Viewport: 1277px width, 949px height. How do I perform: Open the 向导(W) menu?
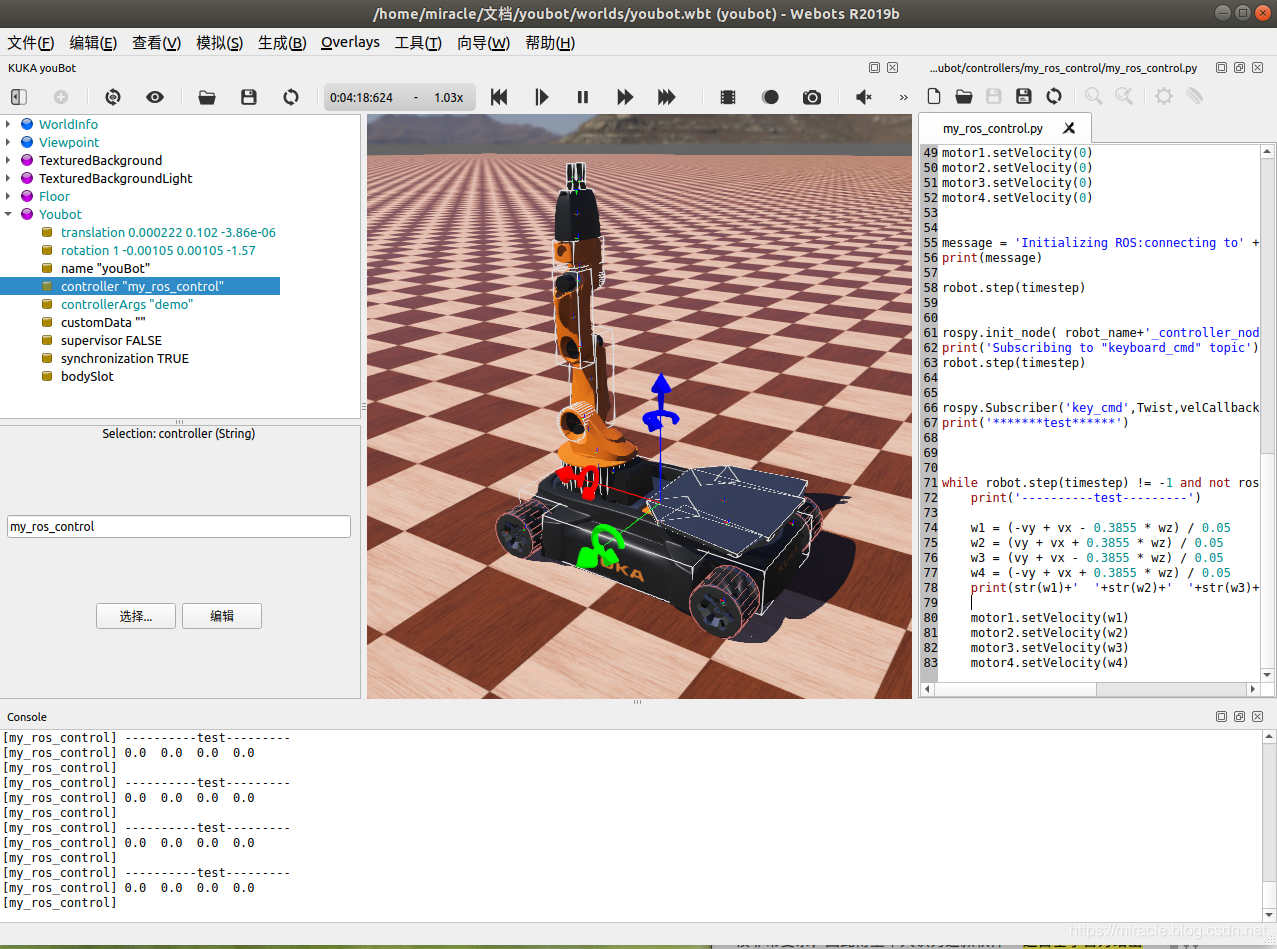coord(483,43)
